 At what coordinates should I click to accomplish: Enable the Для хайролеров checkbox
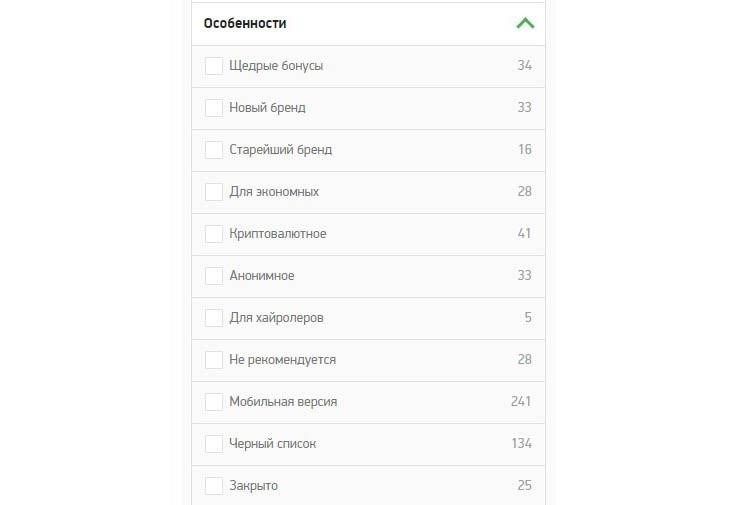tap(214, 318)
